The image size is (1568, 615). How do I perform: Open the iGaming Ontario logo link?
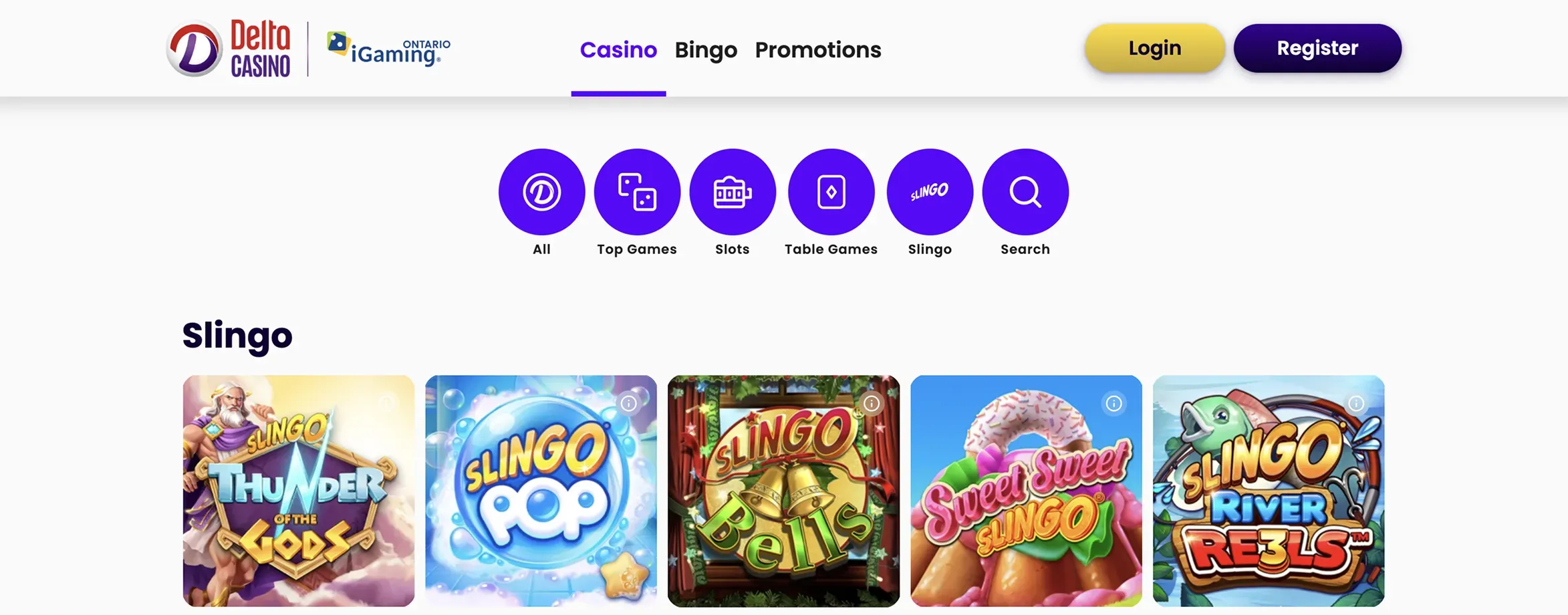point(388,49)
